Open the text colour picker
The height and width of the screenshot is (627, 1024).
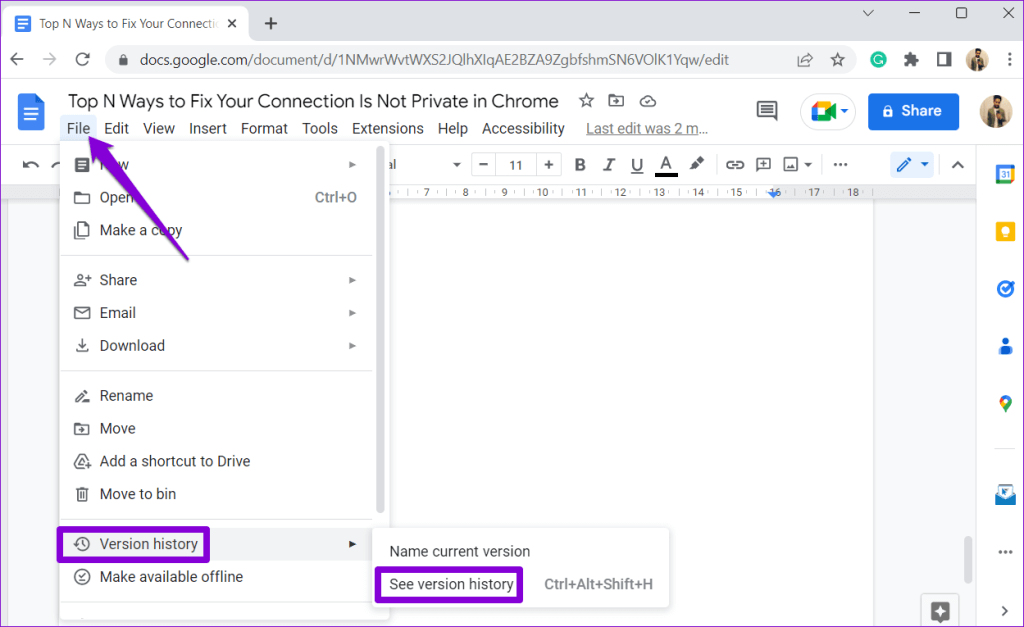[666, 164]
